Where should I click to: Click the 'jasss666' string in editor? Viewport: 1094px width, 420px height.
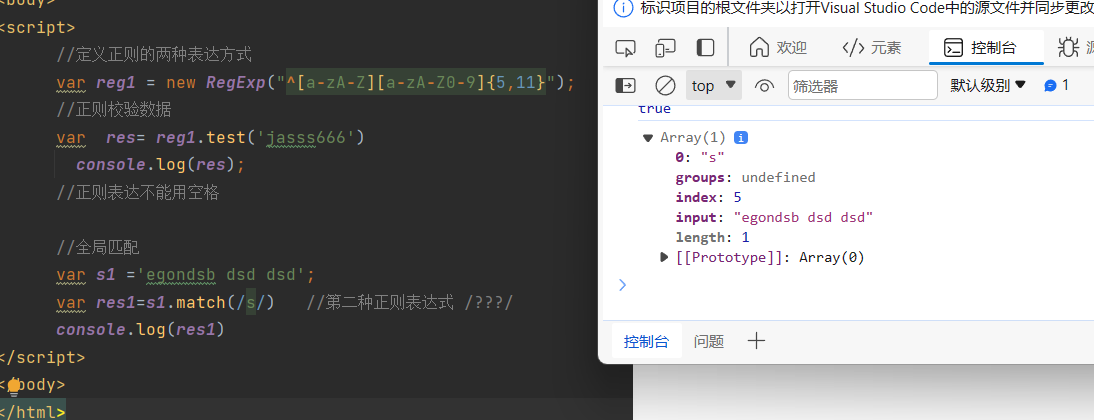pos(306,137)
